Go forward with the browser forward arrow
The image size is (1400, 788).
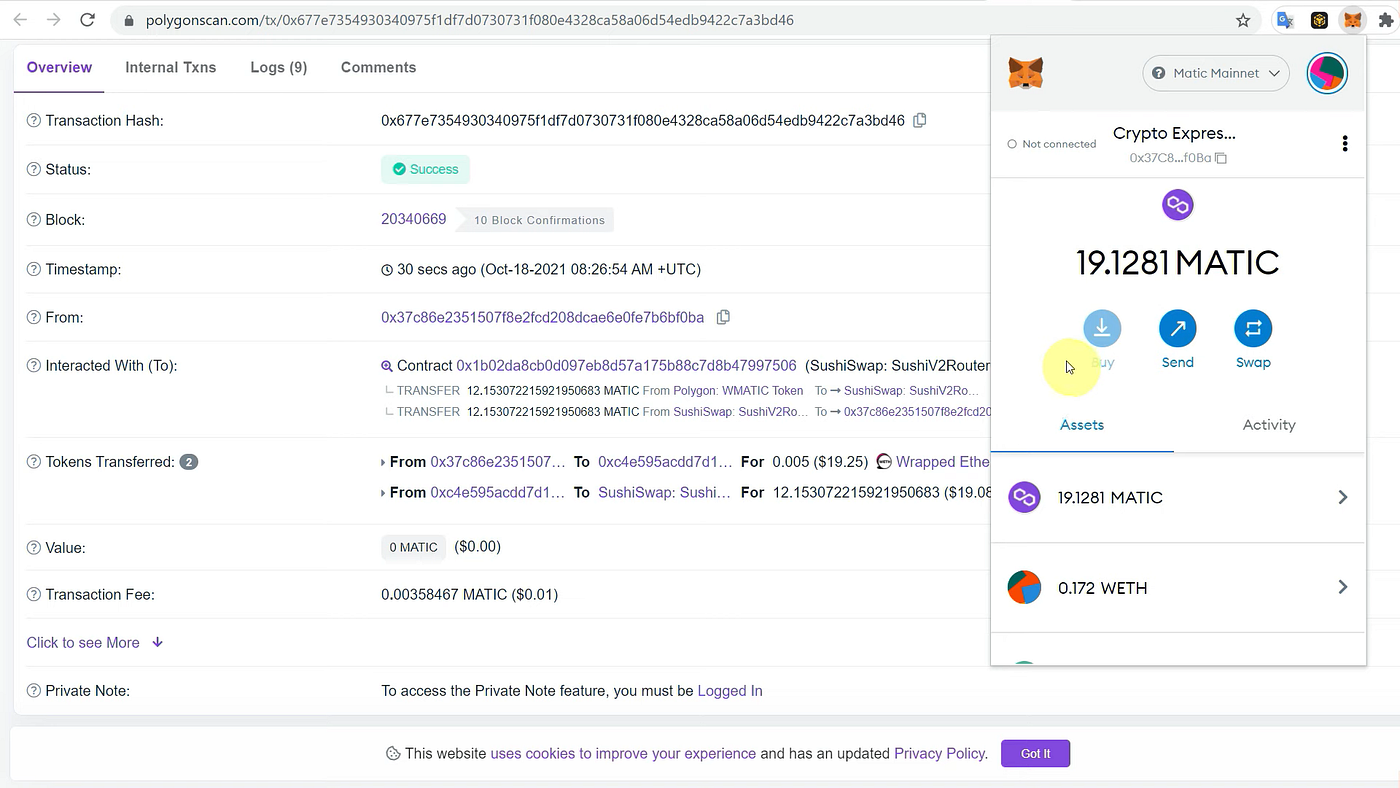(x=53, y=20)
